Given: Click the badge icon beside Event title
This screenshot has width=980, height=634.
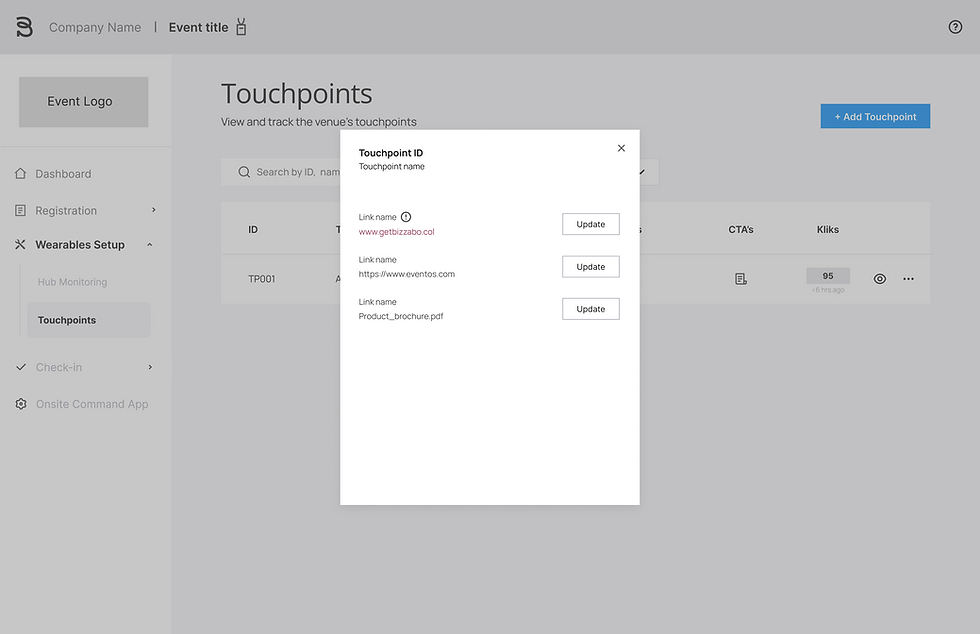Looking at the screenshot, I should pyautogui.click(x=241, y=27).
